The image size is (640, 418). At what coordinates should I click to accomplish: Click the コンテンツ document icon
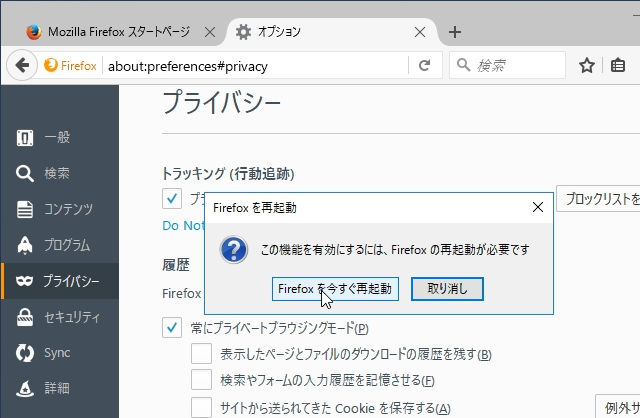24,209
